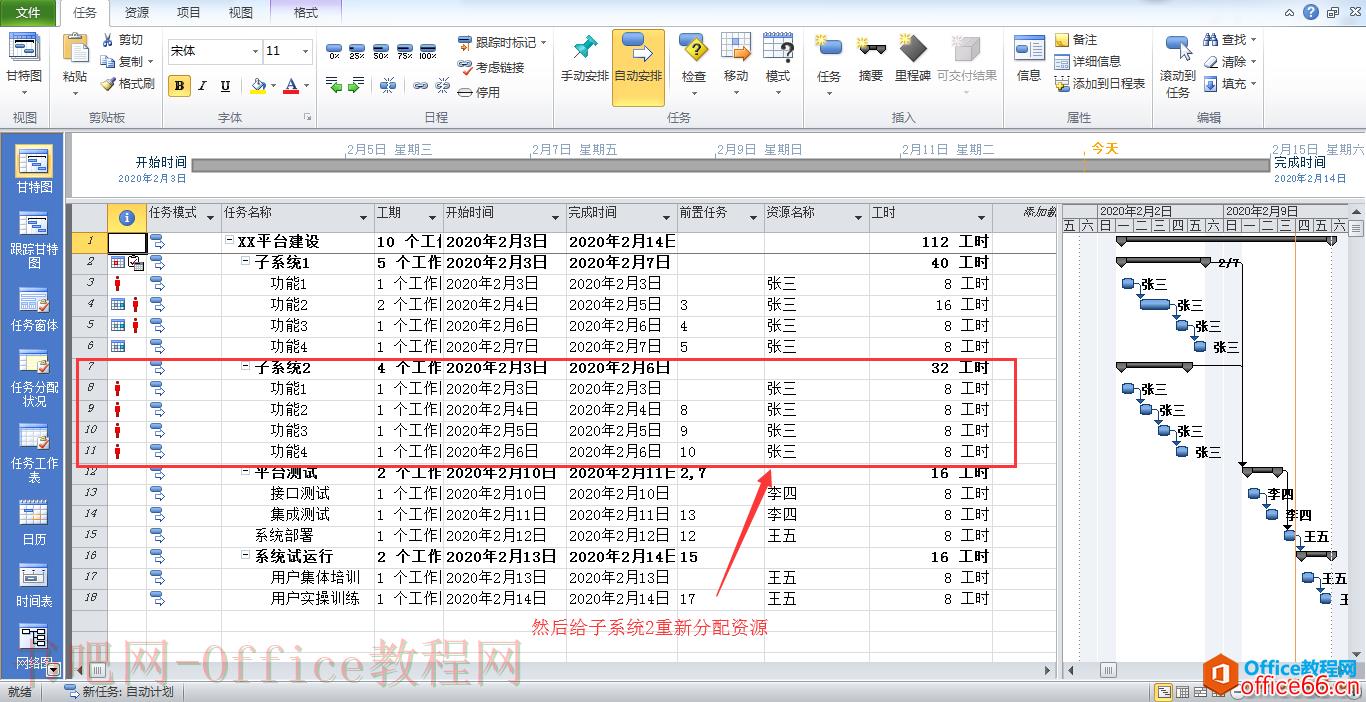
Task: Click 检查 inspect task button
Action: tap(694, 62)
